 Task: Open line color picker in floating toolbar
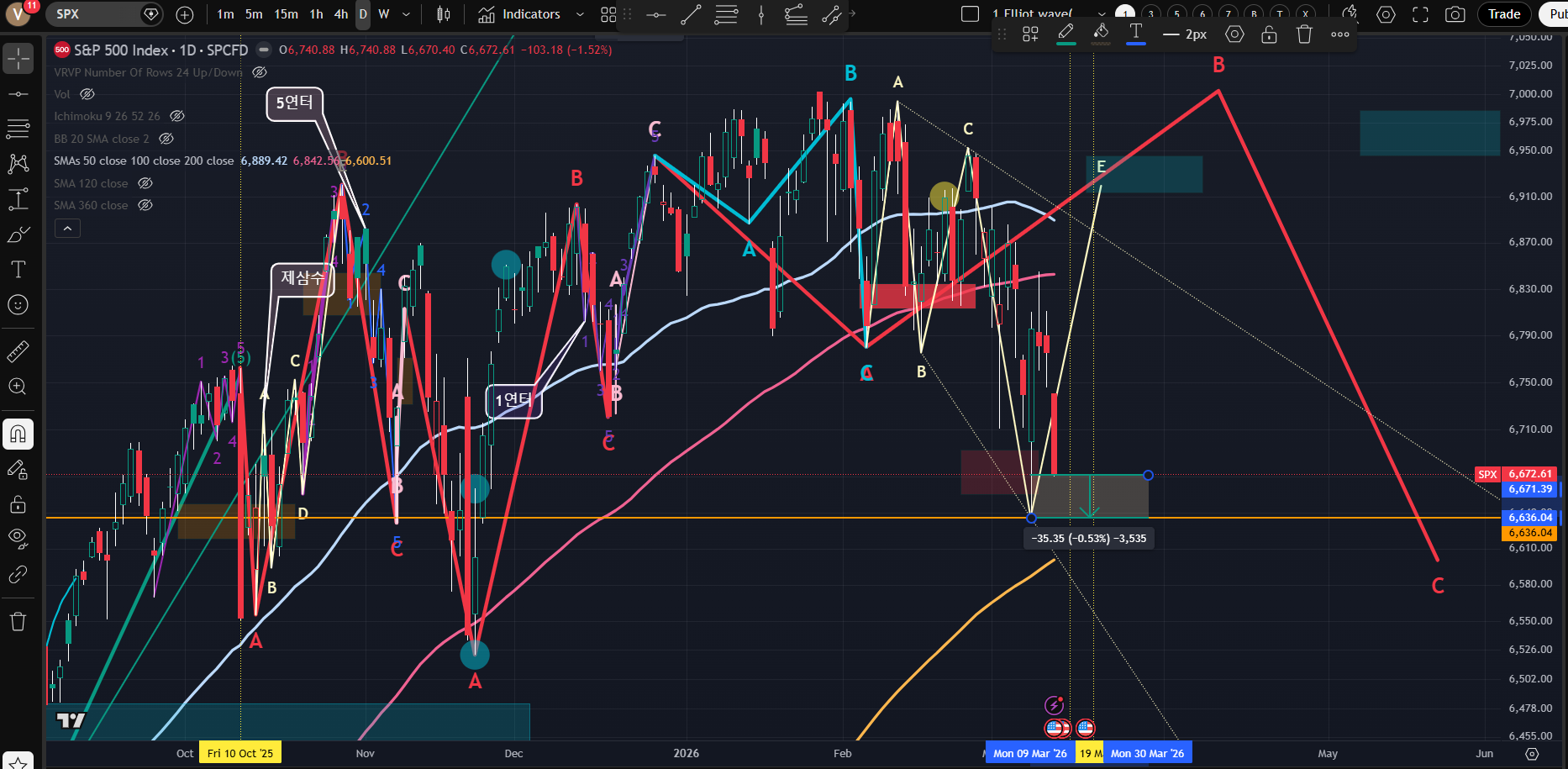coord(1066,34)
